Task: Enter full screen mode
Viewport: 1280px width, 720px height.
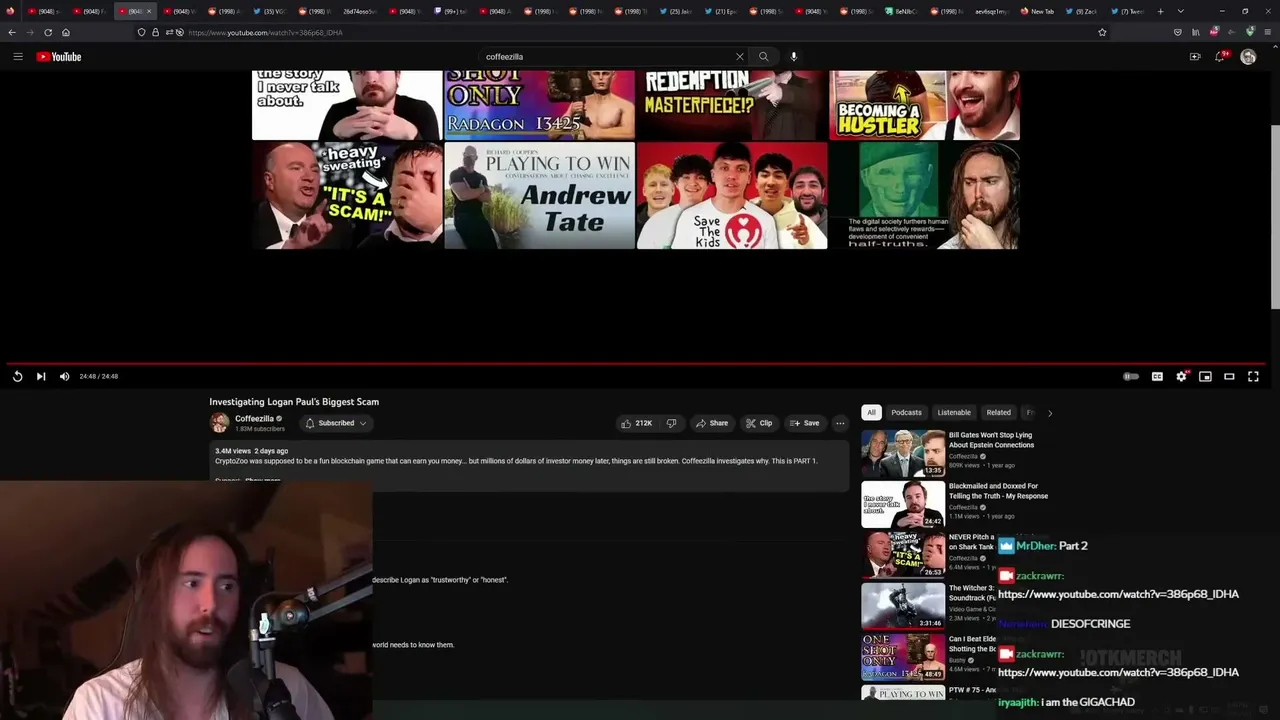Action: (x=1253, y=376)
